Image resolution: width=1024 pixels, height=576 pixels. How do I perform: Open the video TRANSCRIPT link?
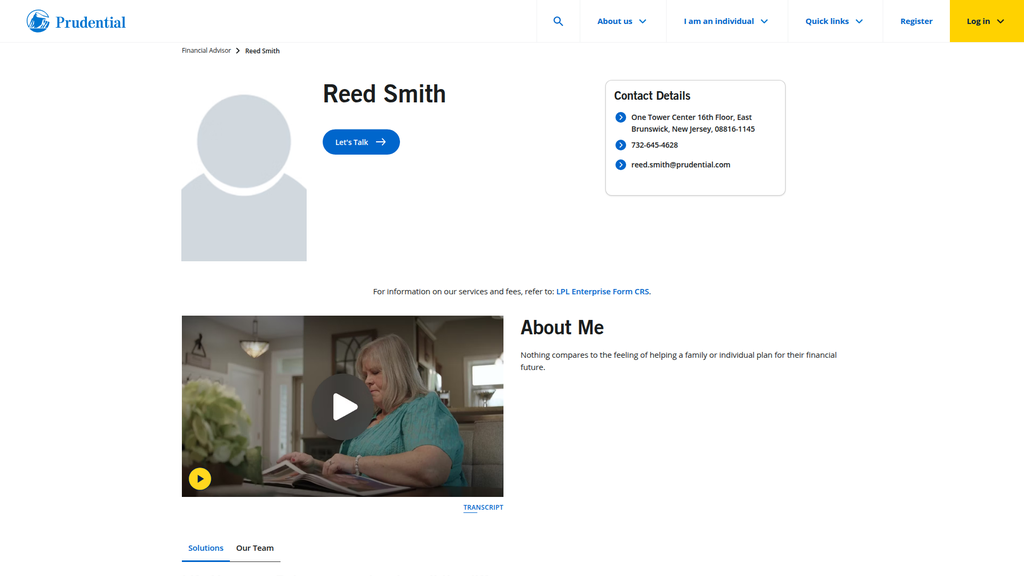pos(483,507)
